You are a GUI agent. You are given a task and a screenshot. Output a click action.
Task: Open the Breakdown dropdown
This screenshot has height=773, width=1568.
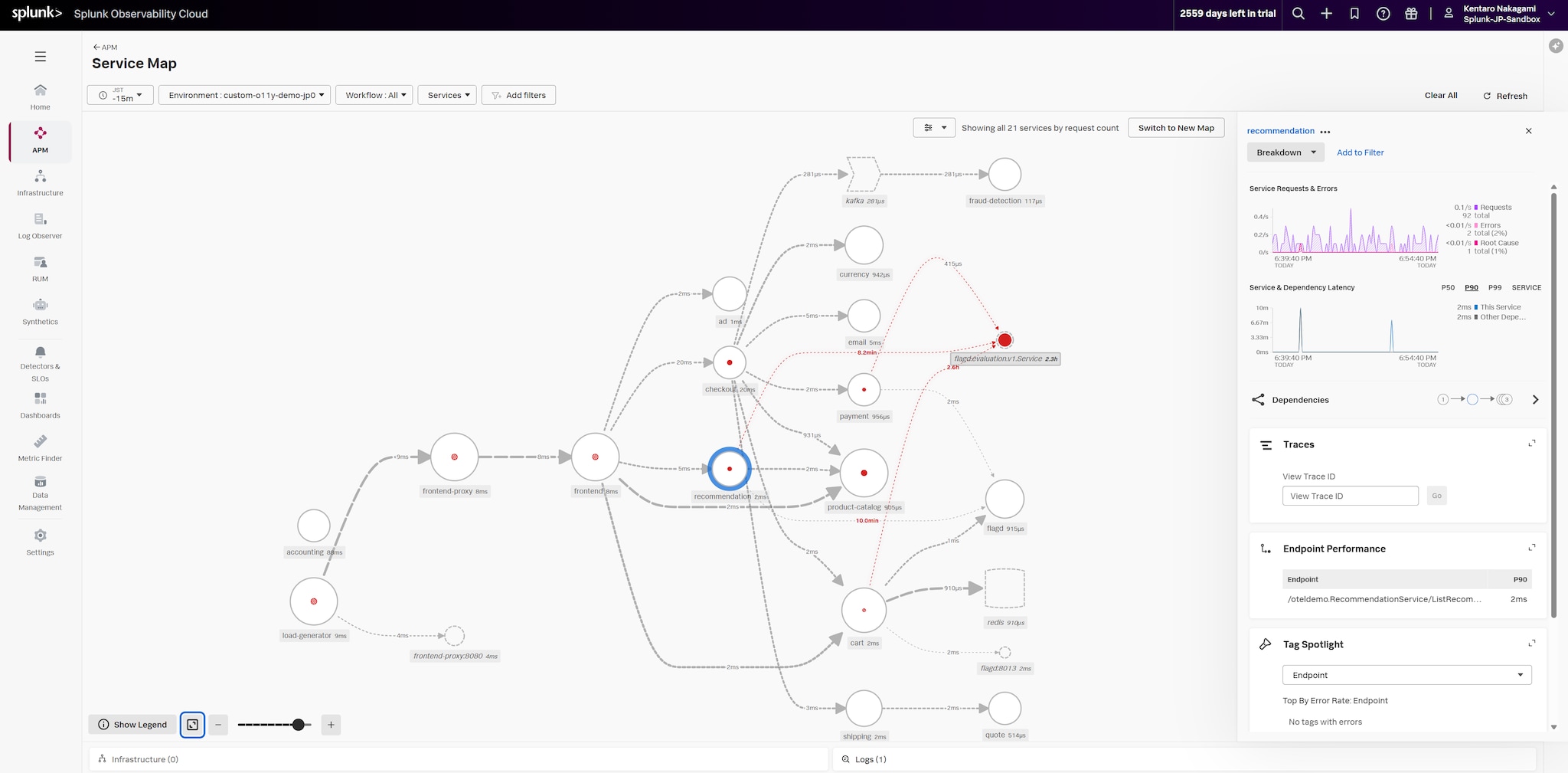click(x=1285, y=152)
